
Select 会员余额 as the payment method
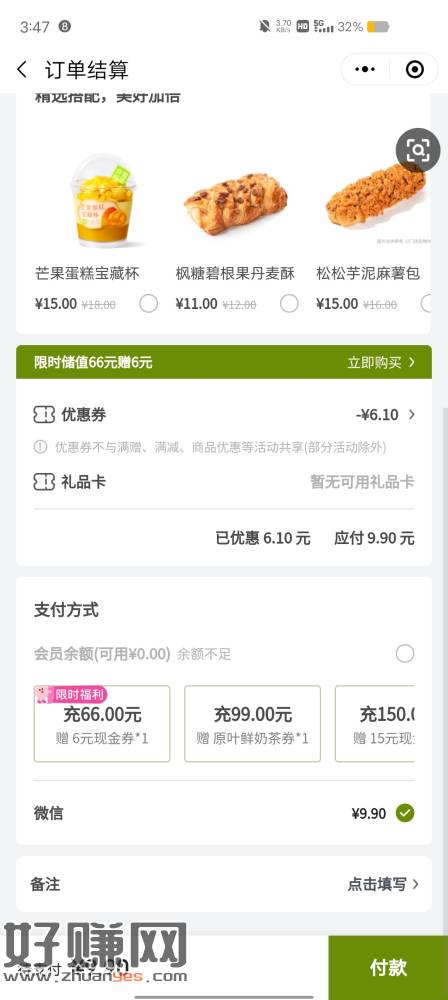[x=405, y=654]
